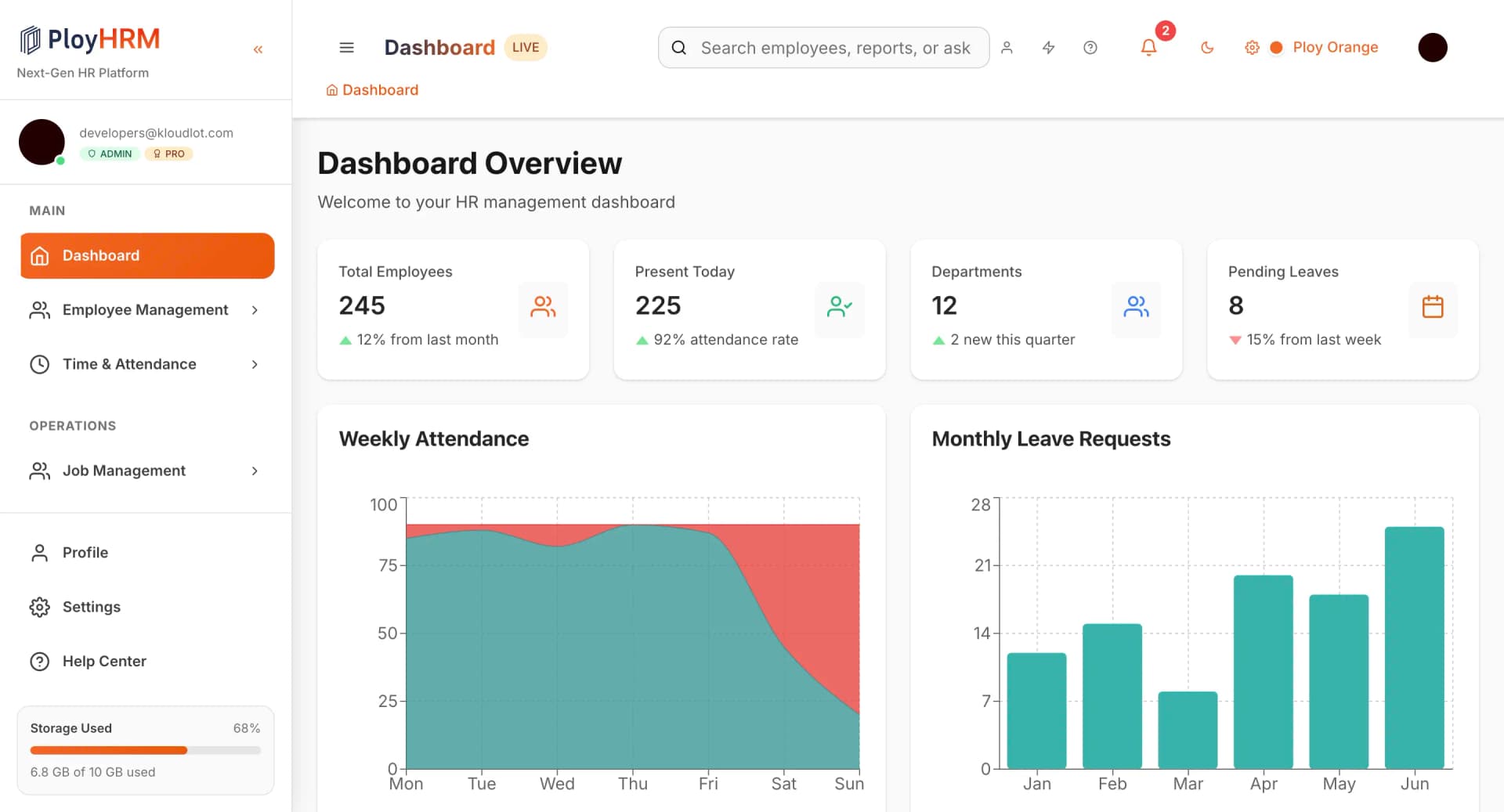Expand the Employee Management submenu

point(255,310)
